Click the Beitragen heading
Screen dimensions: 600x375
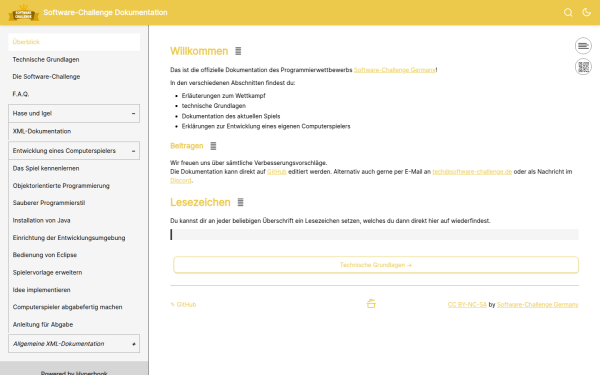[x=187, y=146]
